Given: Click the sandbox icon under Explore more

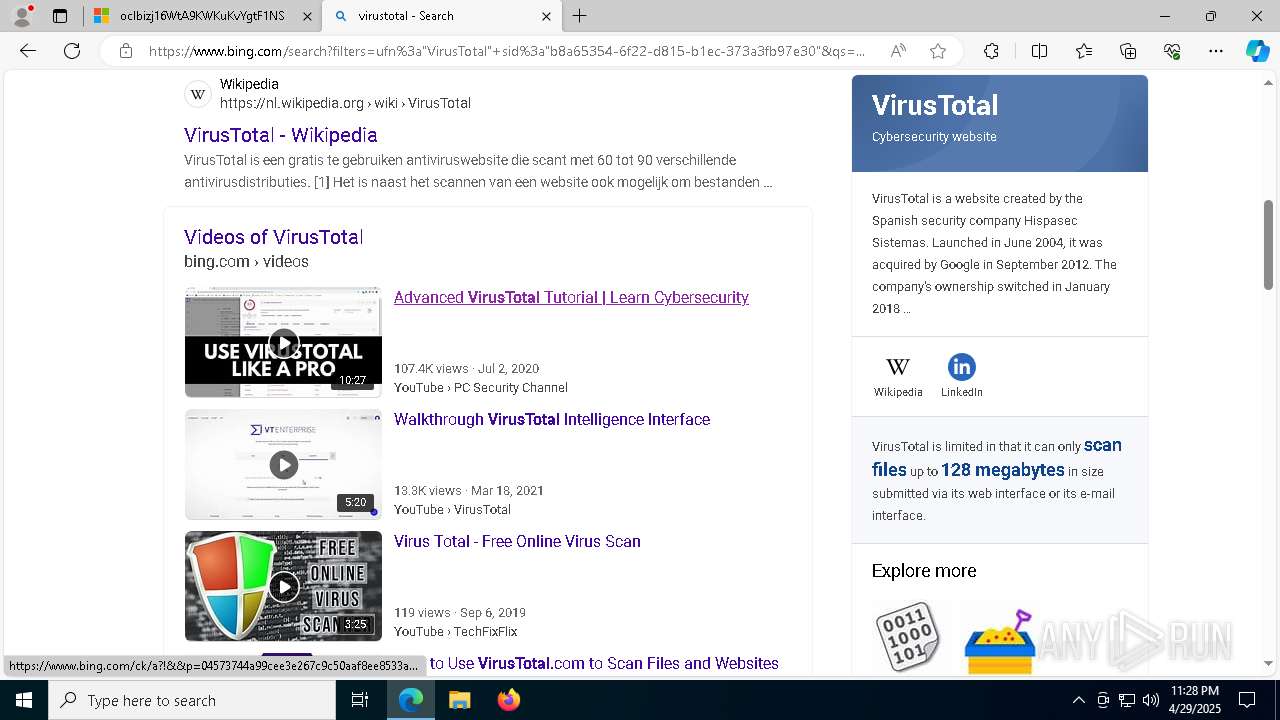Looking at the screenshot, I should [999, 641].
